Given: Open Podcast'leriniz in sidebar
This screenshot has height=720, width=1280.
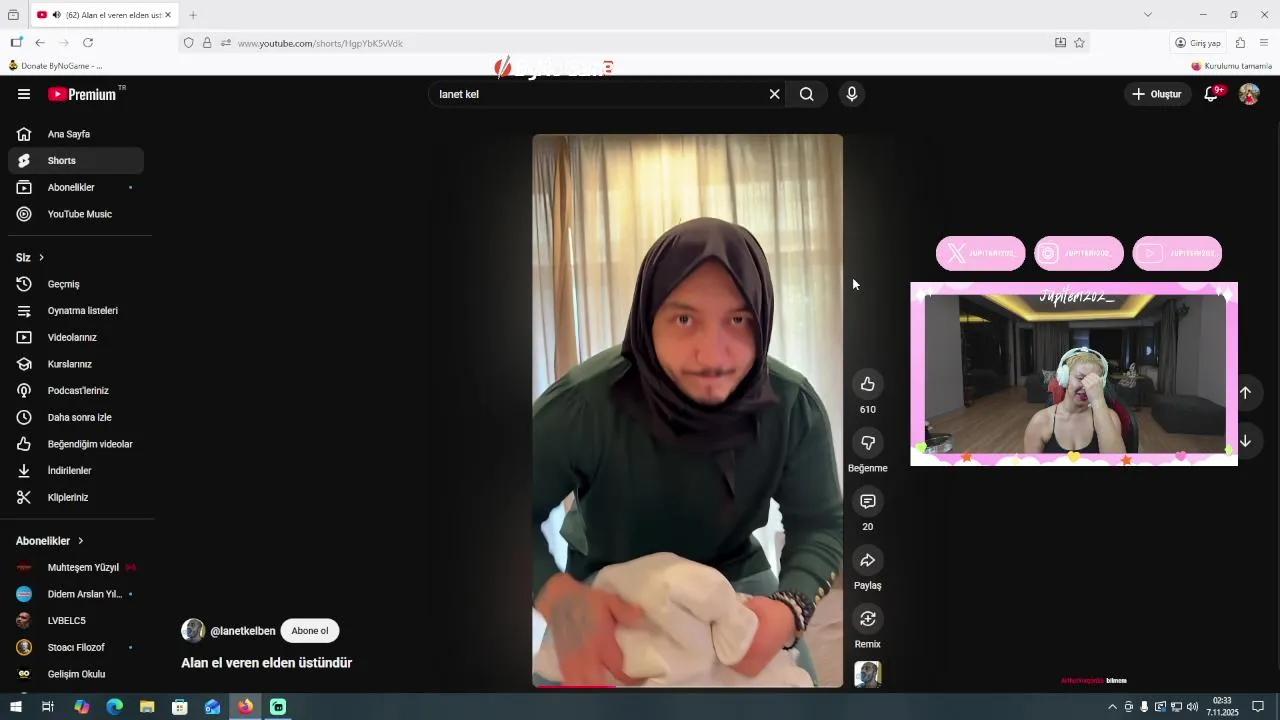Looking at the screenshot, I should pyautogui.click(x=76, y=391).
